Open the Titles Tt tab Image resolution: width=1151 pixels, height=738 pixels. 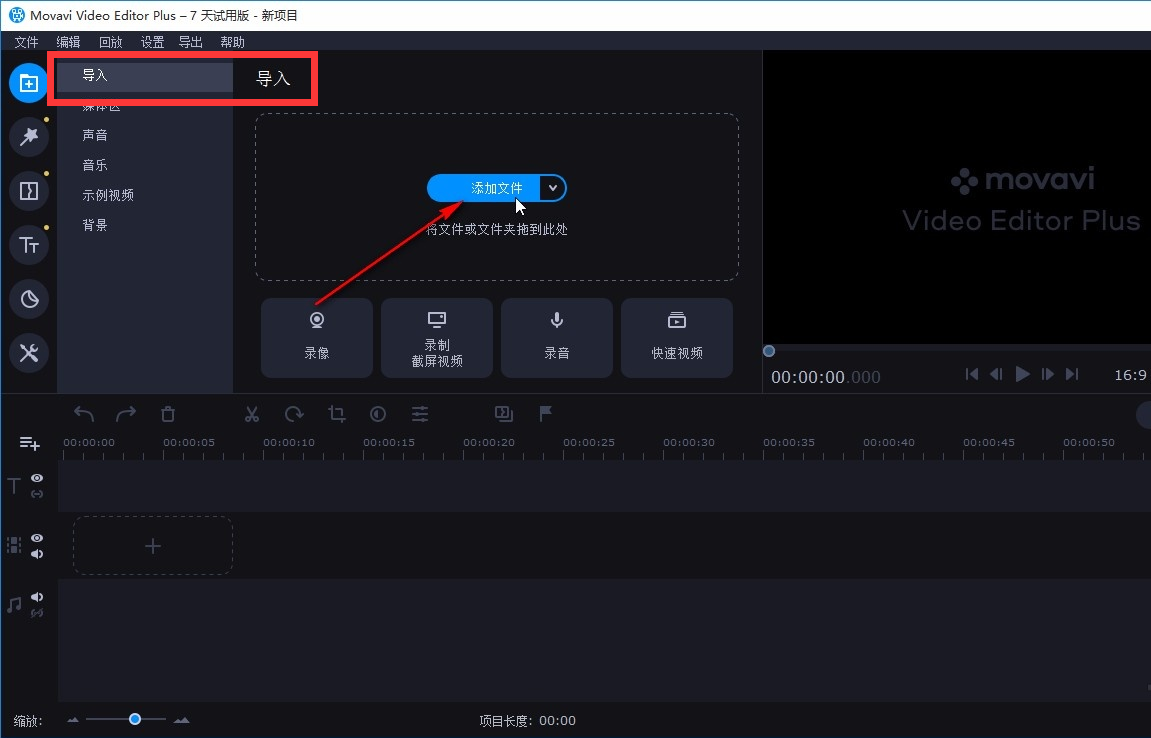click(29, 245)
